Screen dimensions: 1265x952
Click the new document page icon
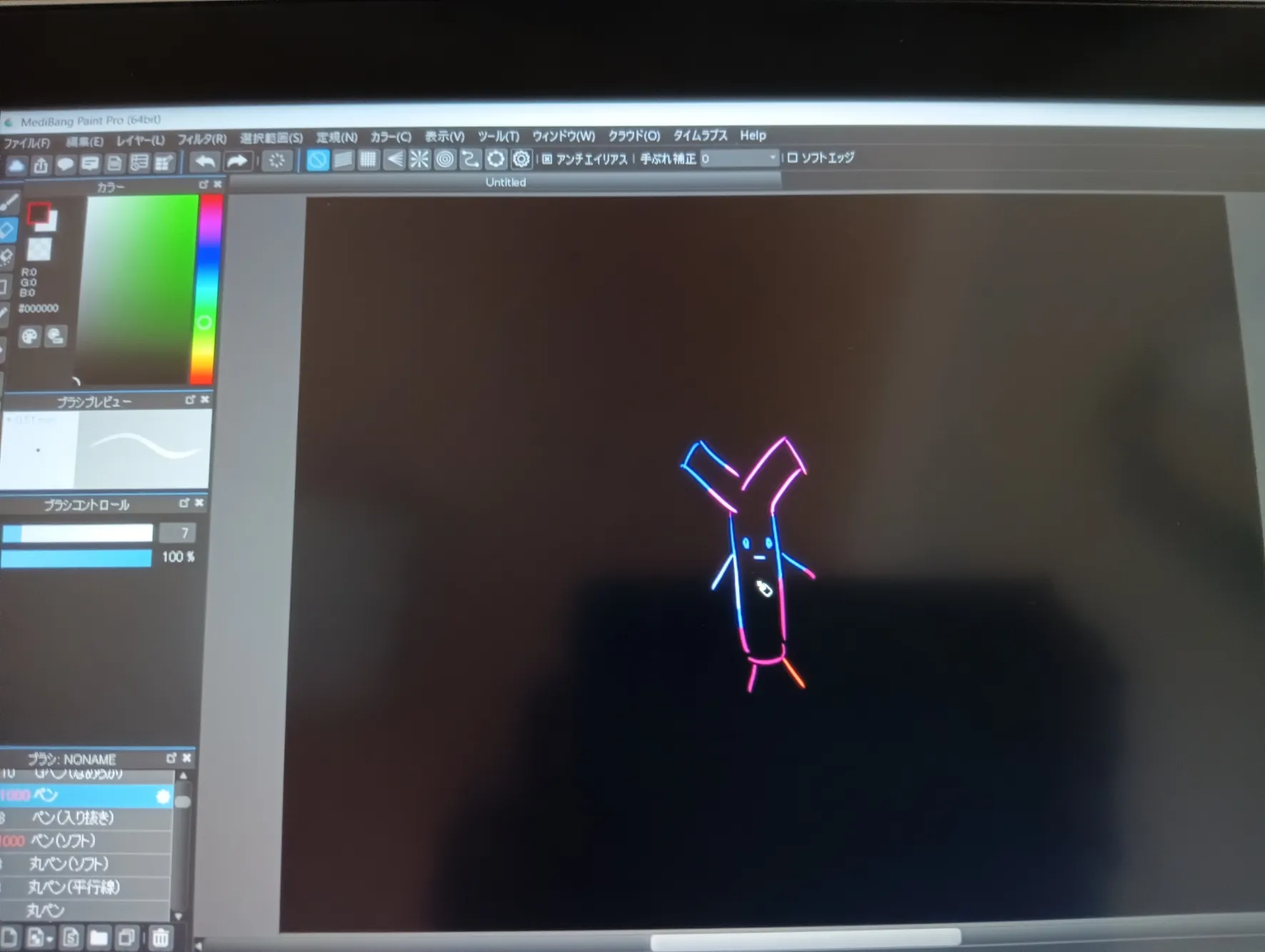(x=114, y=163)
